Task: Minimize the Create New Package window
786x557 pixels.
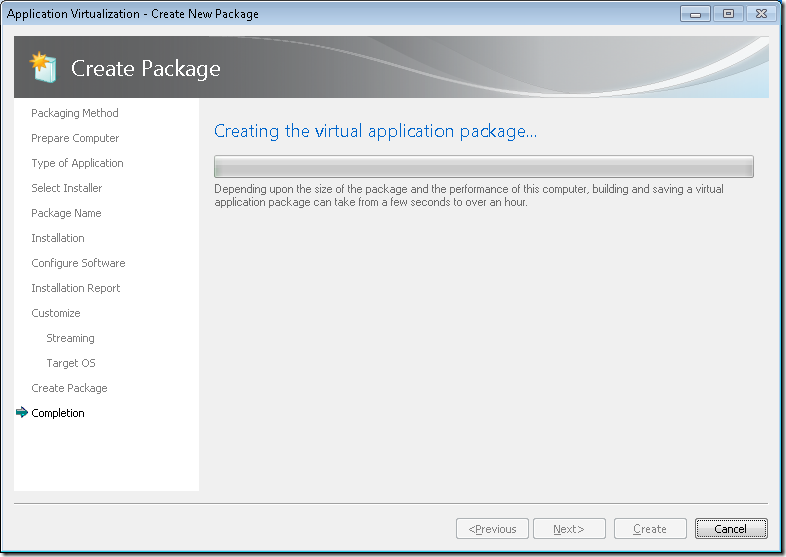Action: point(695,14)
